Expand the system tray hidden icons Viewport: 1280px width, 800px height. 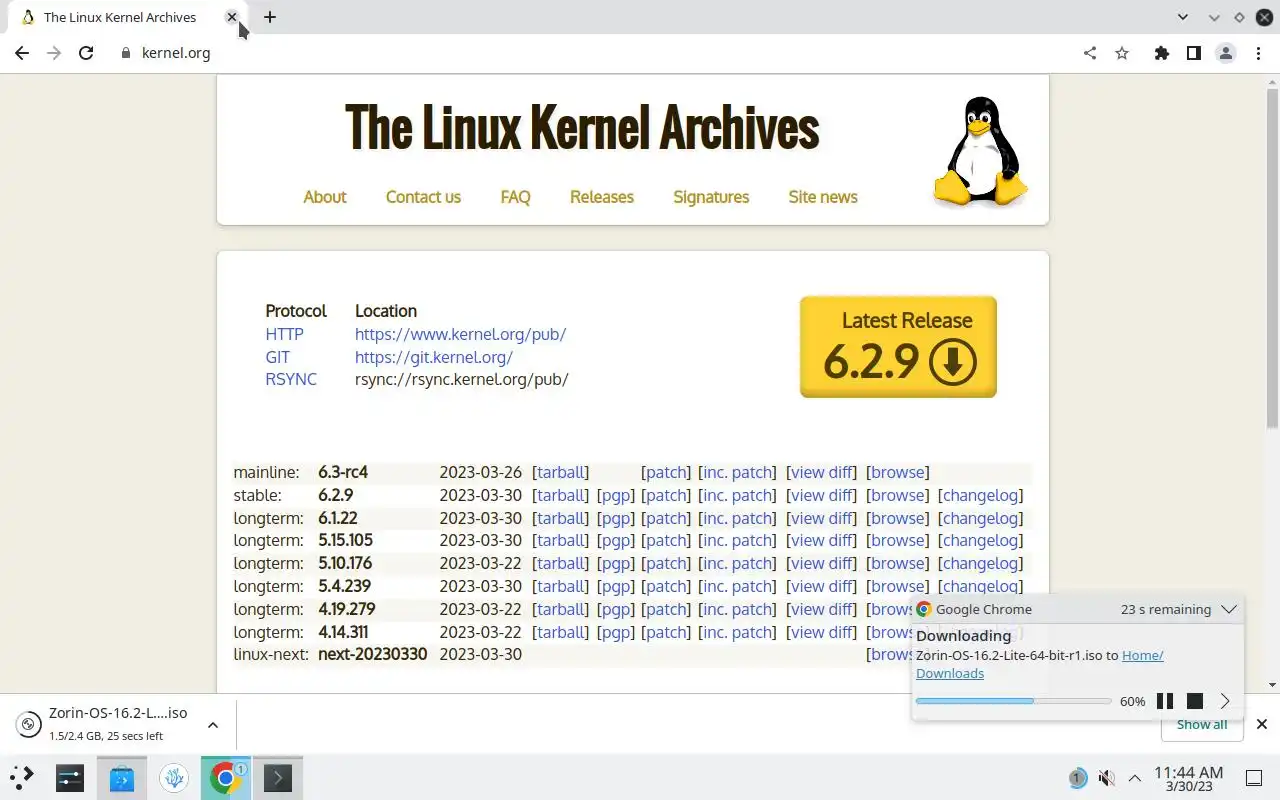[1135, 777]
